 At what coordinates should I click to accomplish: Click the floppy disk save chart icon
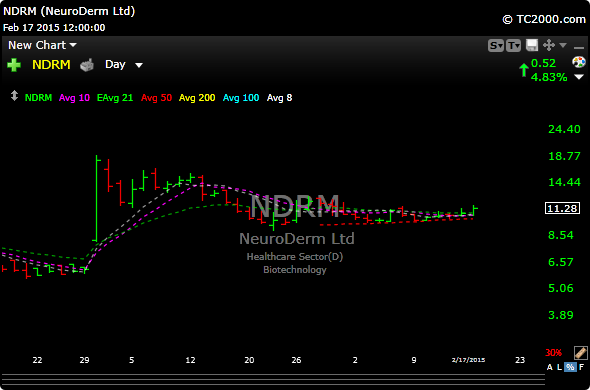coord(532,46)
